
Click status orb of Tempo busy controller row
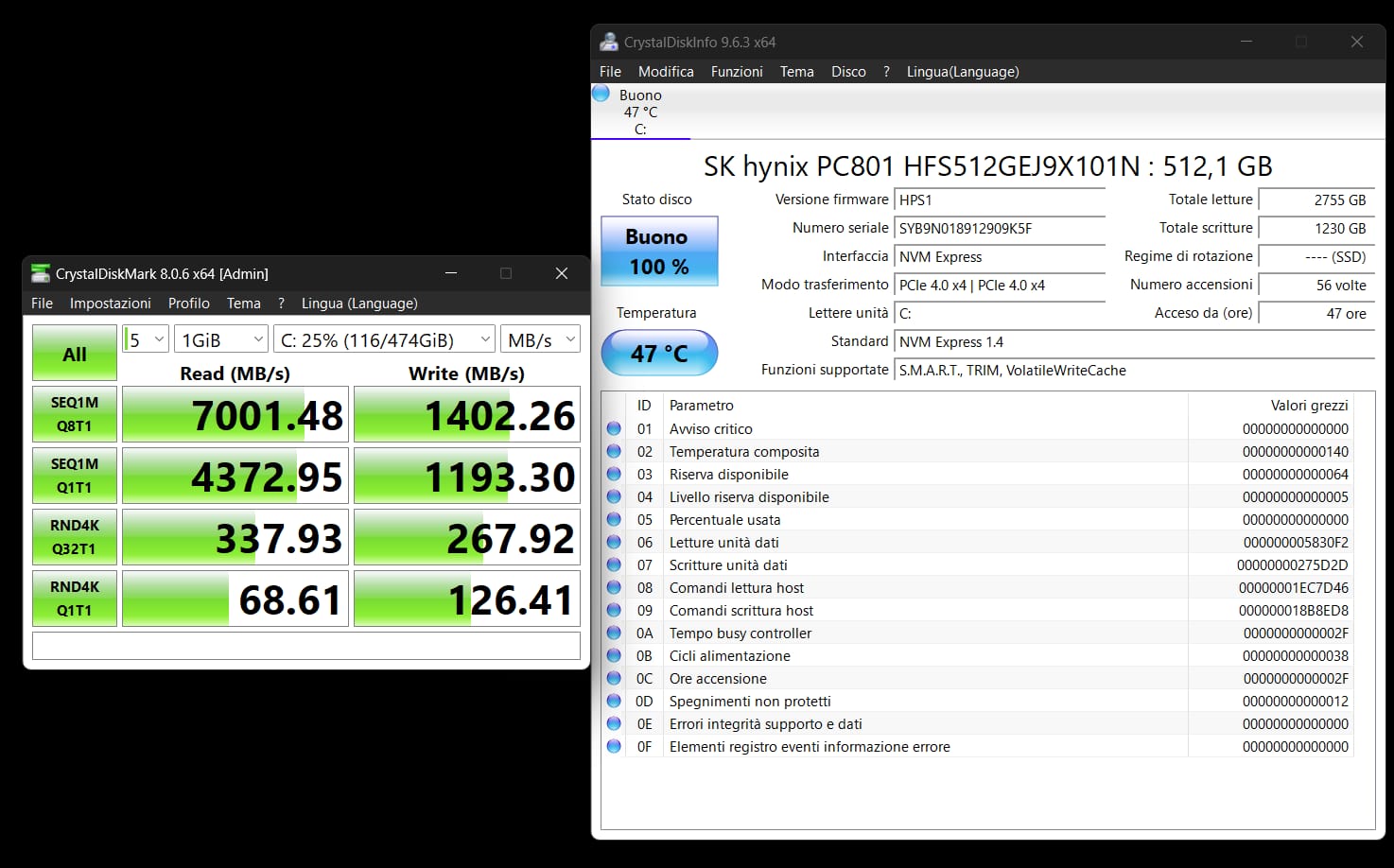coord(614,633)
